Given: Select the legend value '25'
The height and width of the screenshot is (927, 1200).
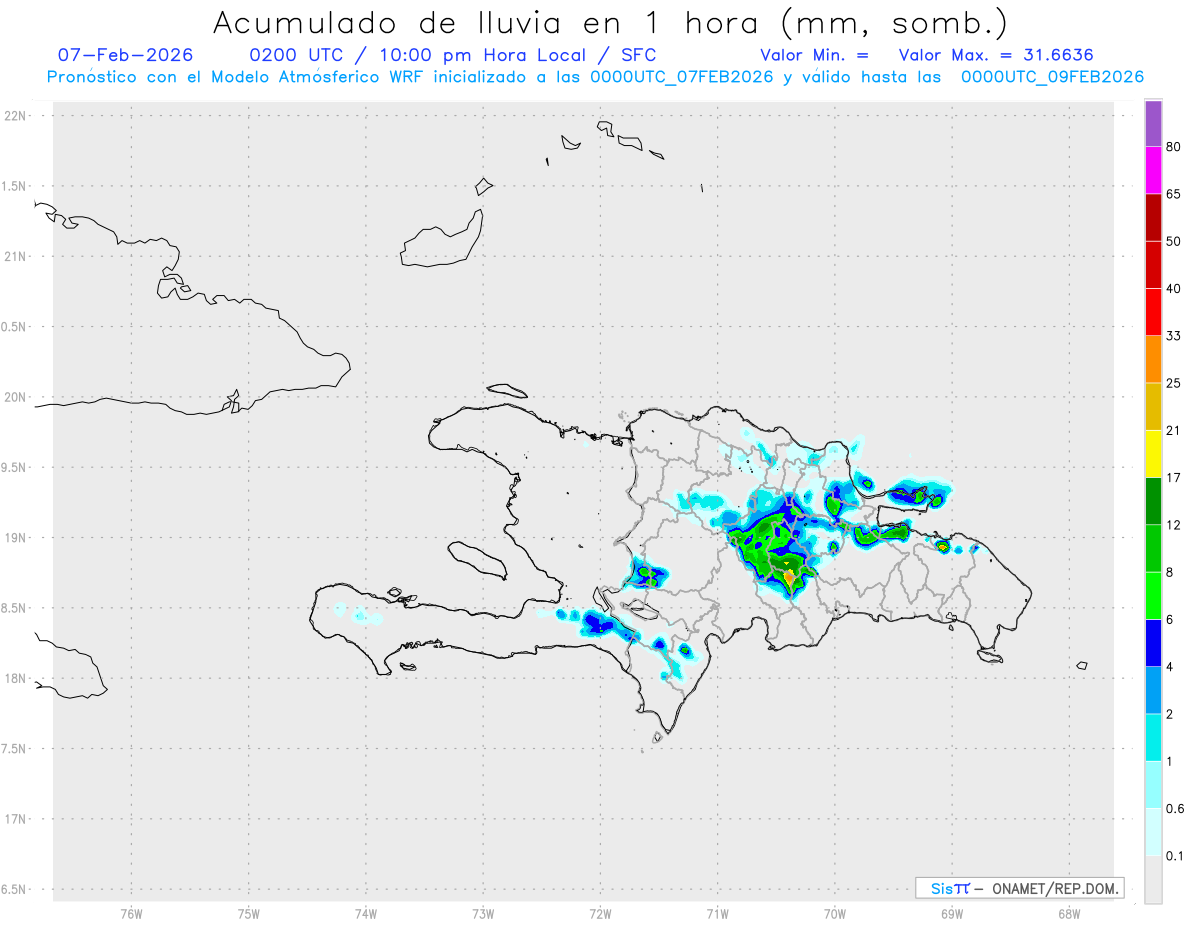Looking at the screenshot, I should pos(1174,383).
